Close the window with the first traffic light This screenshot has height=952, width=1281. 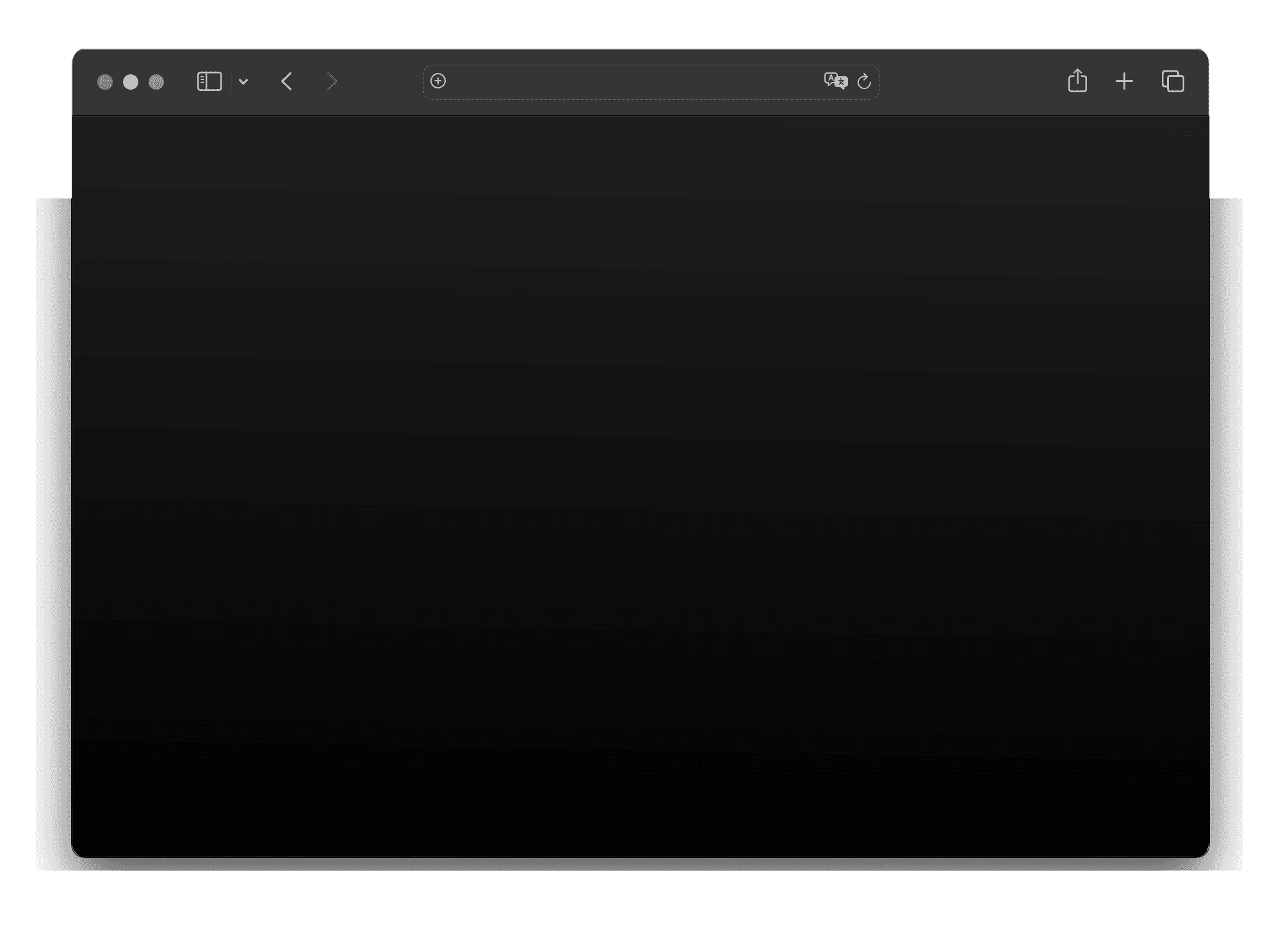click(105, 82)
